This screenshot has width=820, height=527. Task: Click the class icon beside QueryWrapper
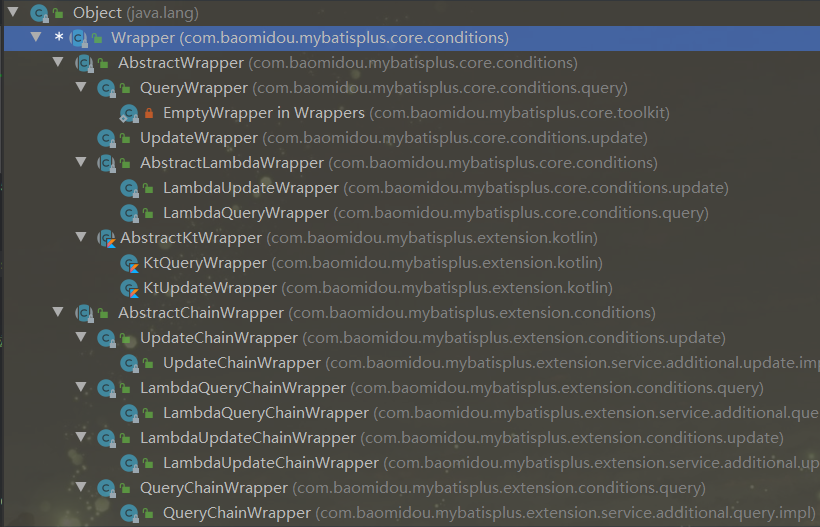(107, 88)
